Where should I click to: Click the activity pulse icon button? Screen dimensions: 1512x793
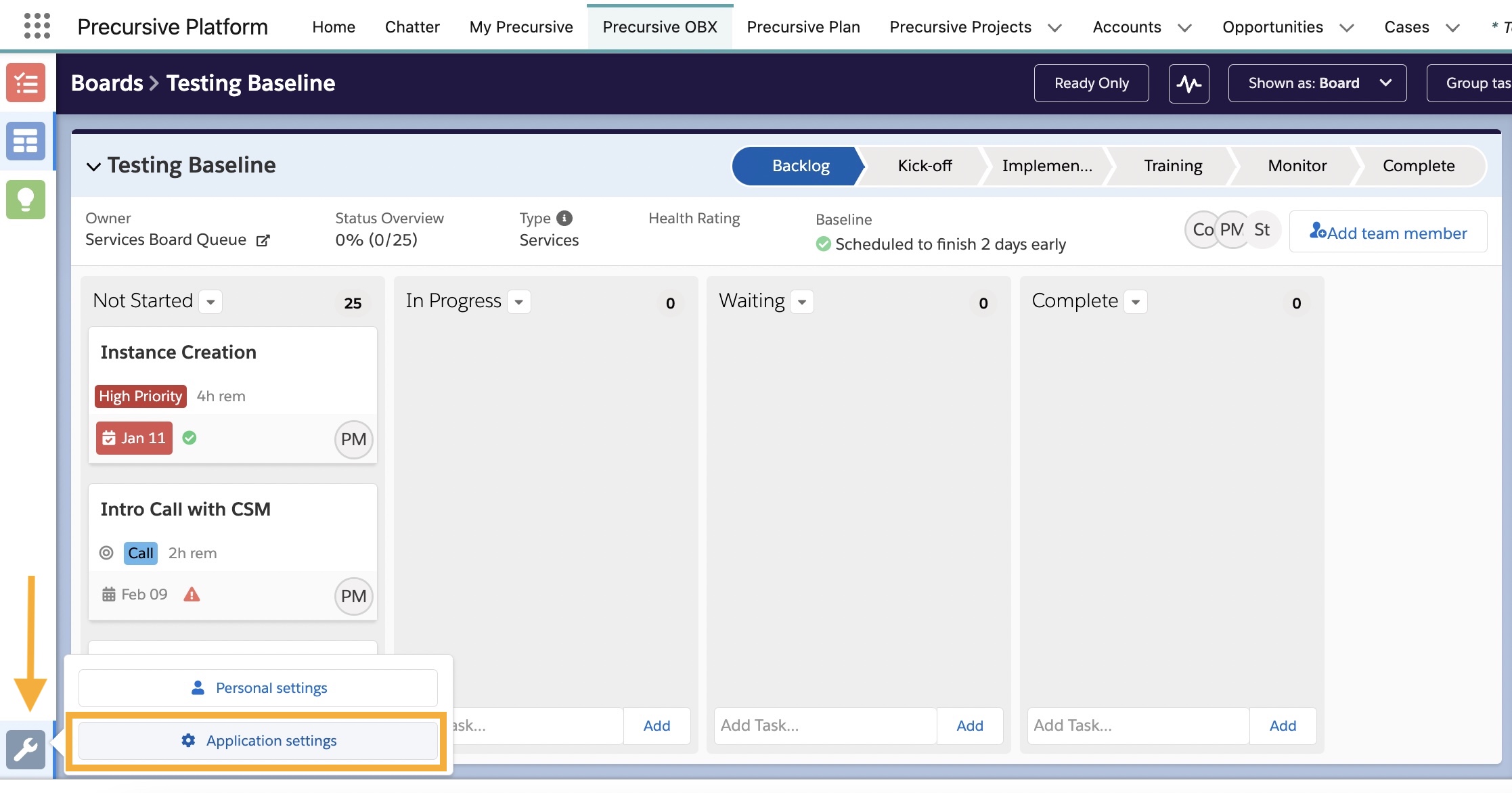click(x=1189, y=83)
